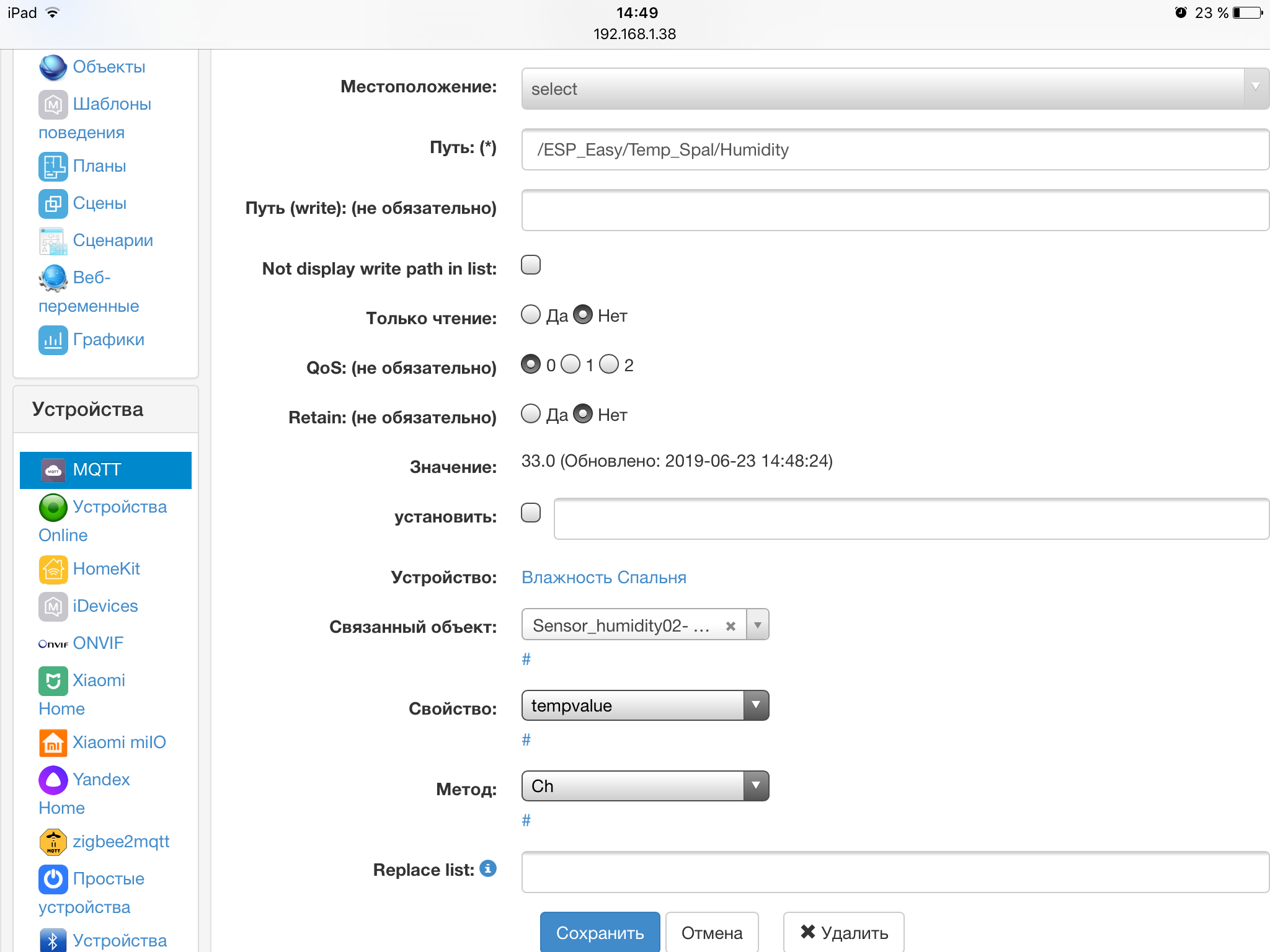
Task: Clear the Sensor_humidity02 linked object selection
Action: click(x=730, y=626)
